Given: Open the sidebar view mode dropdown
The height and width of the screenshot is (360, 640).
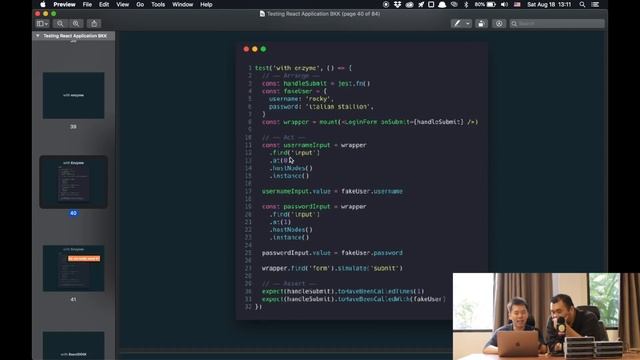Looking at the screenshot, I should click(x=42, y=24).
